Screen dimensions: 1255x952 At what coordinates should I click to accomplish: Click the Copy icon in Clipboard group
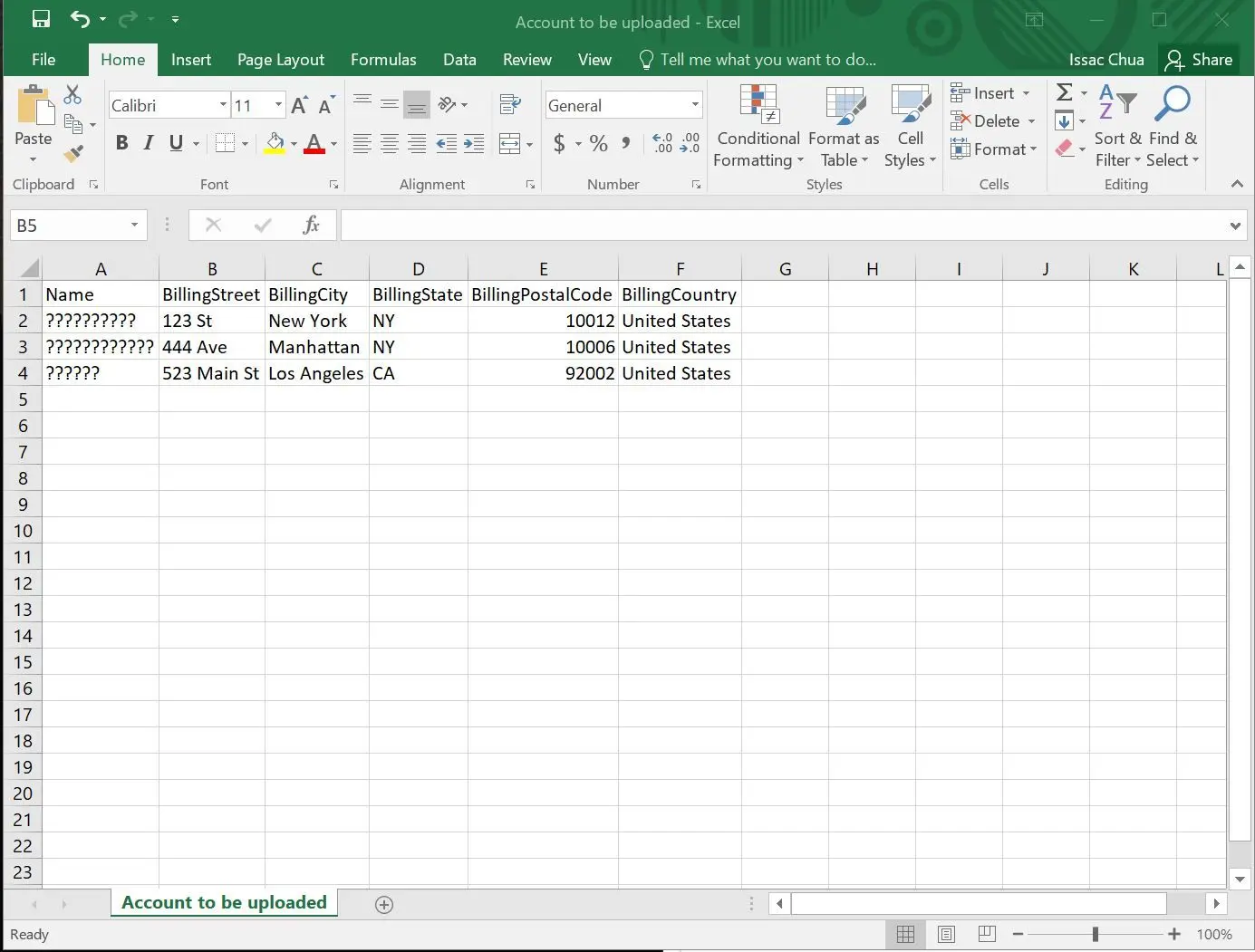coord(73,123)
